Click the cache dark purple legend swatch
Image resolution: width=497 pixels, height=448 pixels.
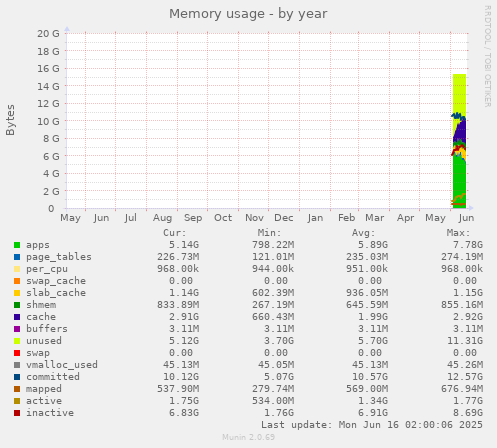(x=17, y=317)
